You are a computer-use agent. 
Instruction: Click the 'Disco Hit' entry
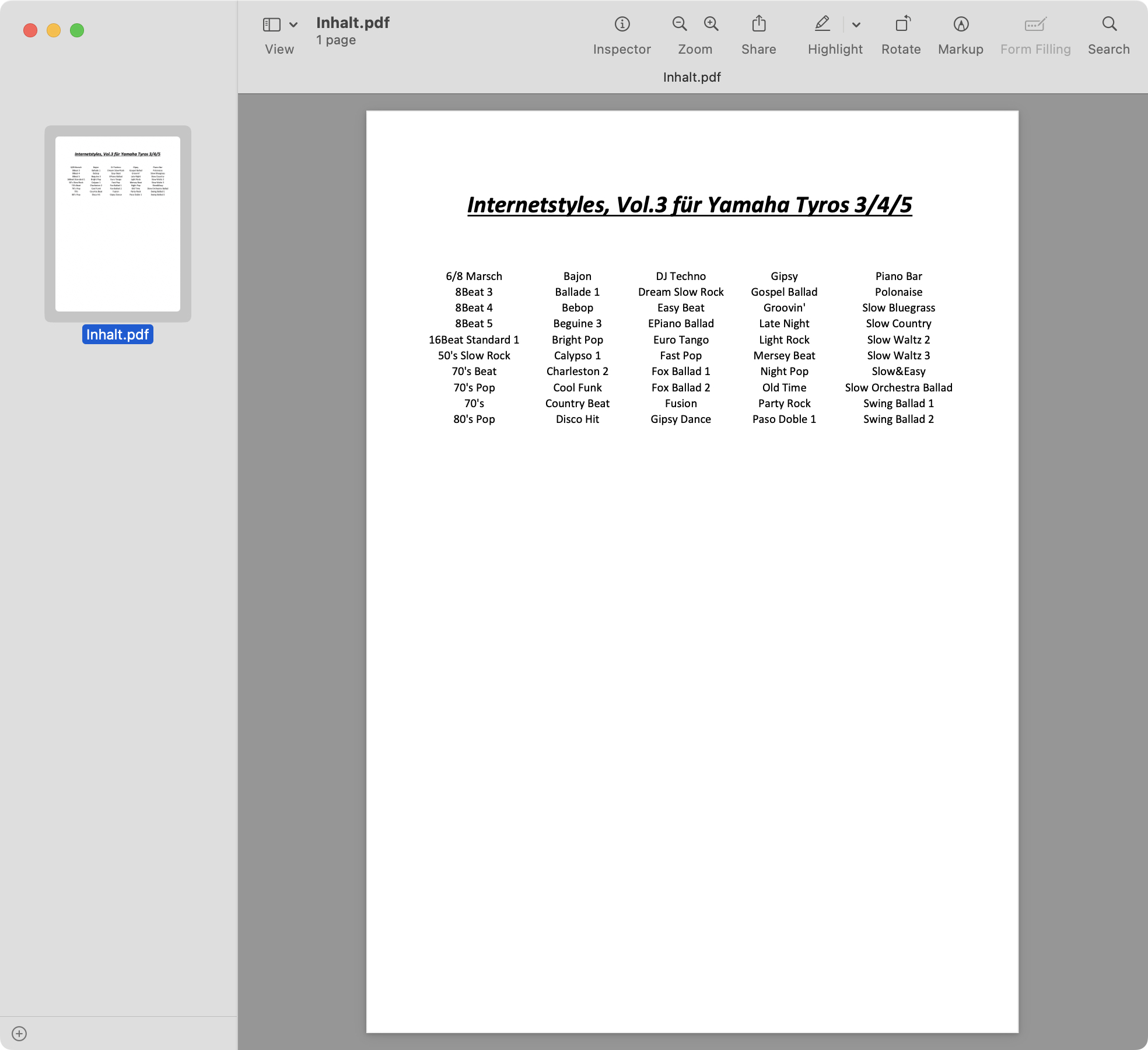(577, 419)
